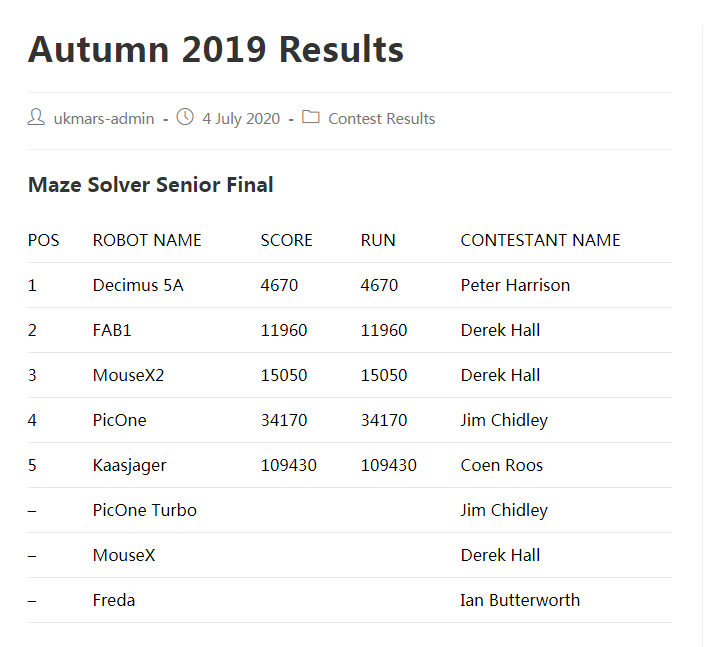
Task: Click the RUN column header
Action: 378,240
